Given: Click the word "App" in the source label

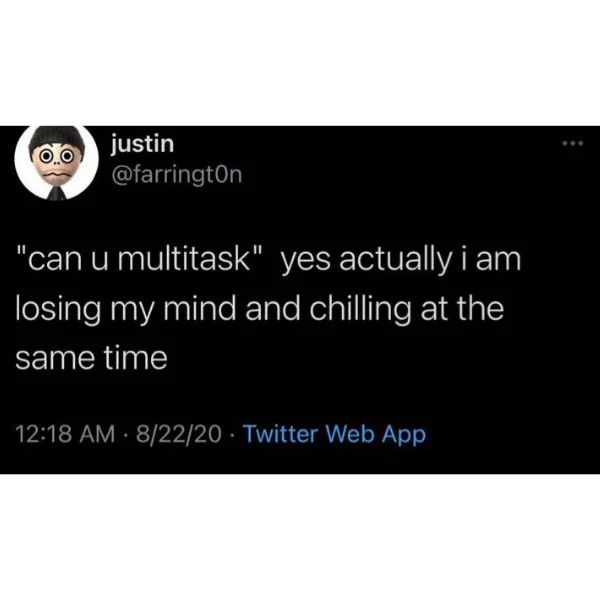Looking at the screenshot, I should (x=404, y=435).
